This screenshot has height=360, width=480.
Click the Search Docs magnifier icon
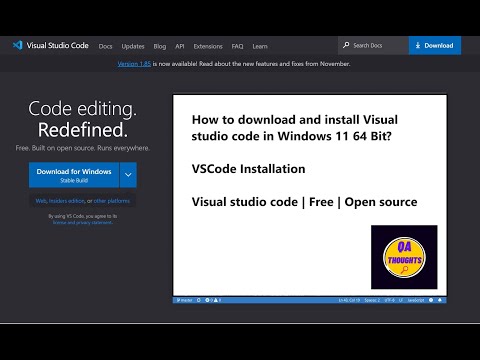(346, 45)
